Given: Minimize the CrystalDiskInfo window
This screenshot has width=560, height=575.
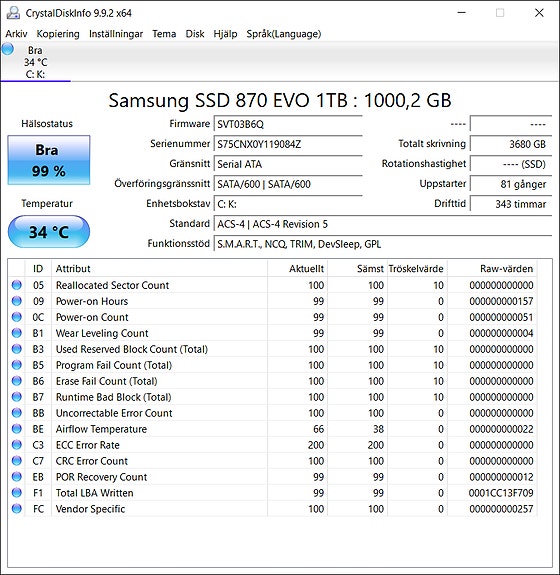Looking at the screenshot, I should (x=462, y=13).
